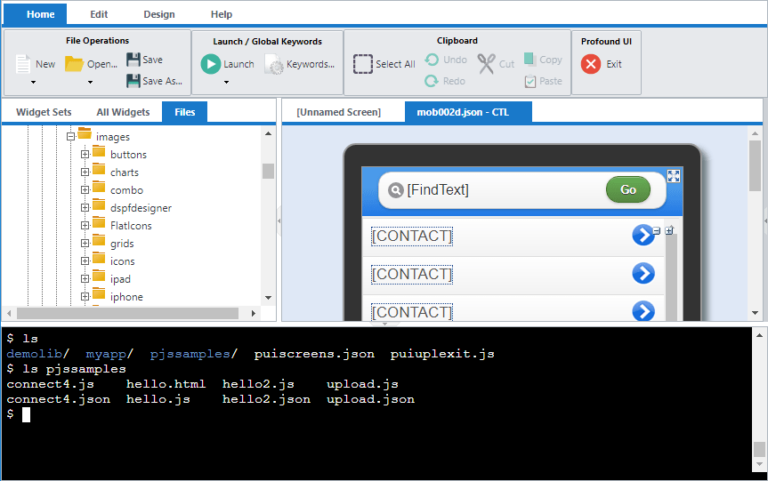
Task: Open Global Keywords with the Keywords icon
Action: coord(274,65)
